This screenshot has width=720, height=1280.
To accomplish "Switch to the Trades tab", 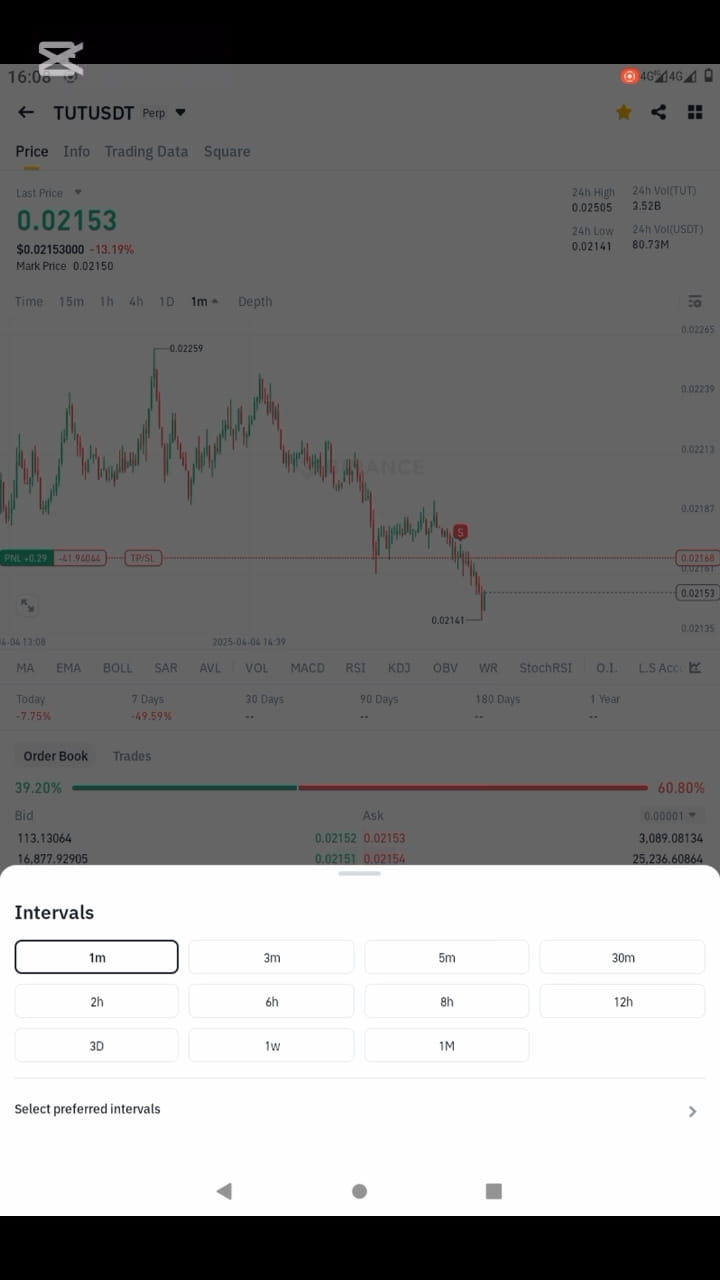I will [x=132, y=756].
